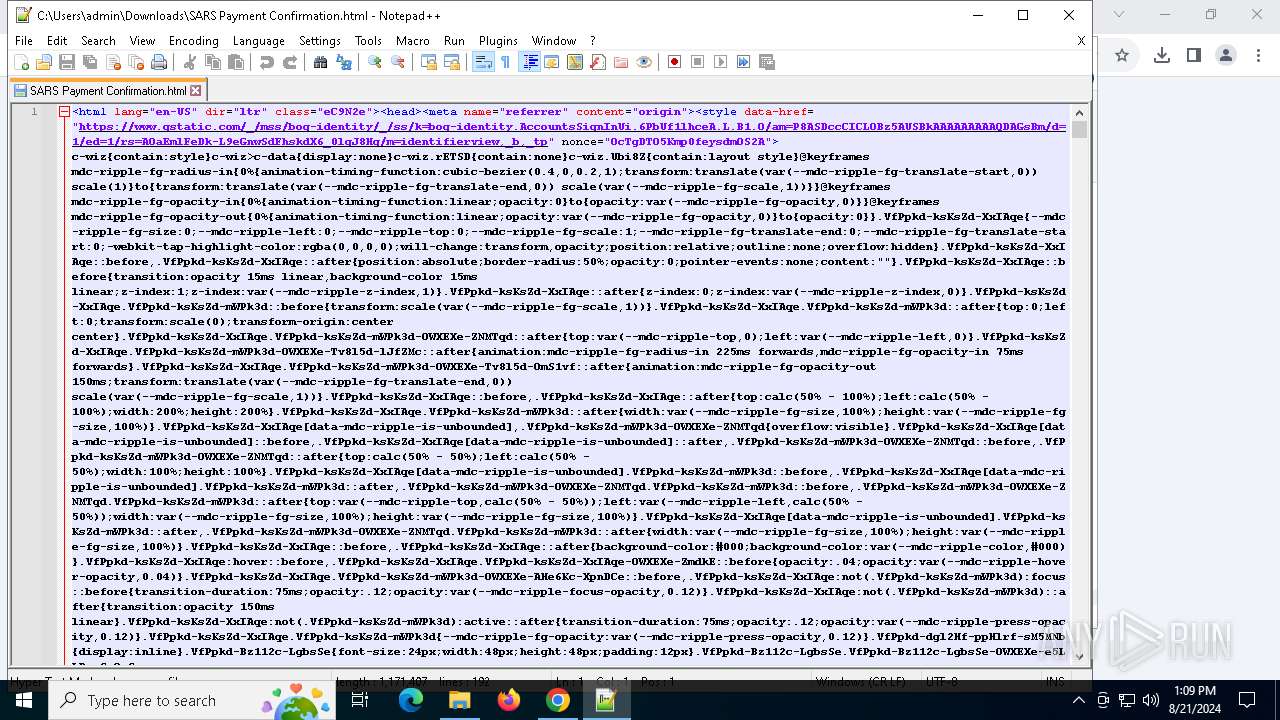This screenshot has width=1280, height=720.
Task: Click the vertical scrollbar thumb in the editor
Action: pos(1079,130)
